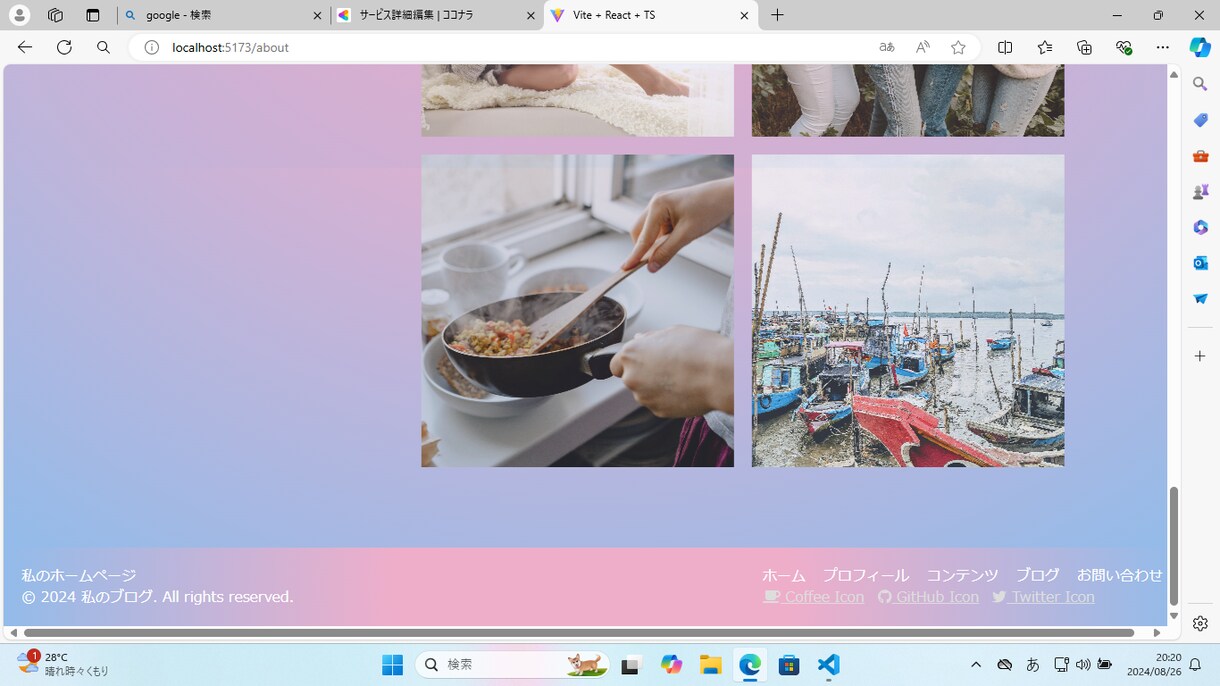Click the © 2024 私のブログ copyright text
The height and width of the screenshot is (686, 1220).
coord(158,597)
